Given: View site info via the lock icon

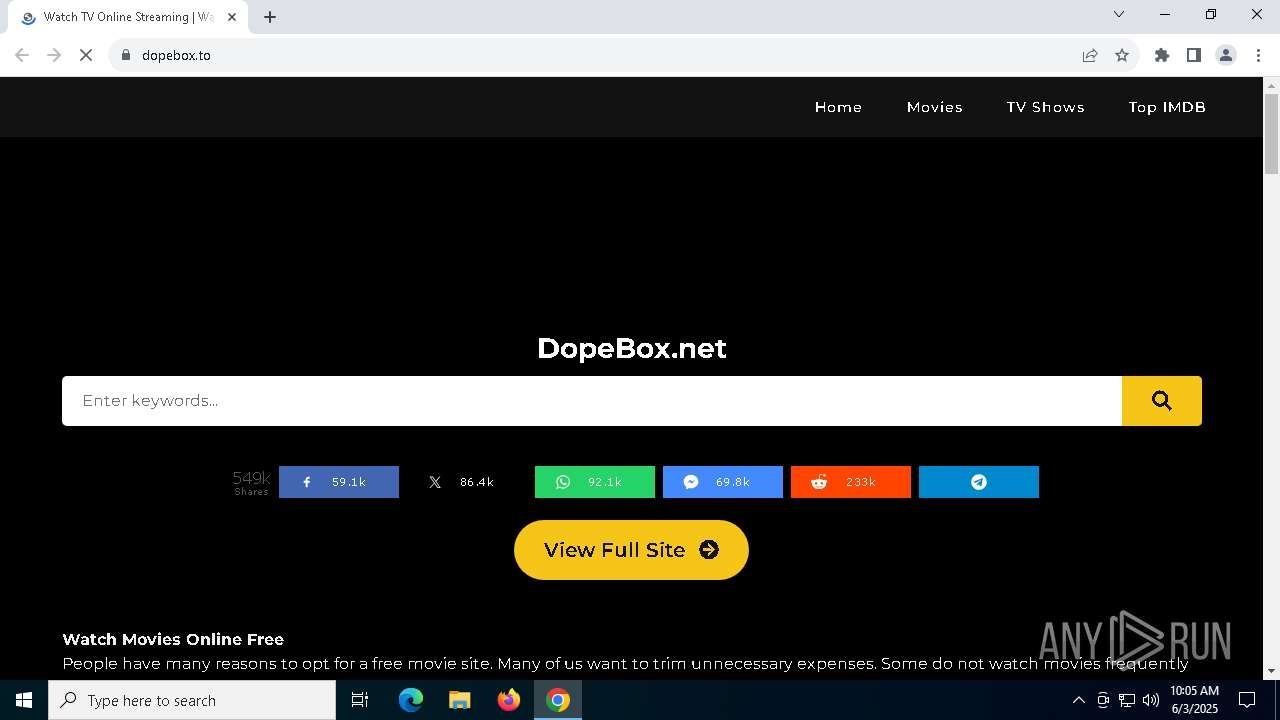Looking at the screenshot, I should (x=125, y=55).
